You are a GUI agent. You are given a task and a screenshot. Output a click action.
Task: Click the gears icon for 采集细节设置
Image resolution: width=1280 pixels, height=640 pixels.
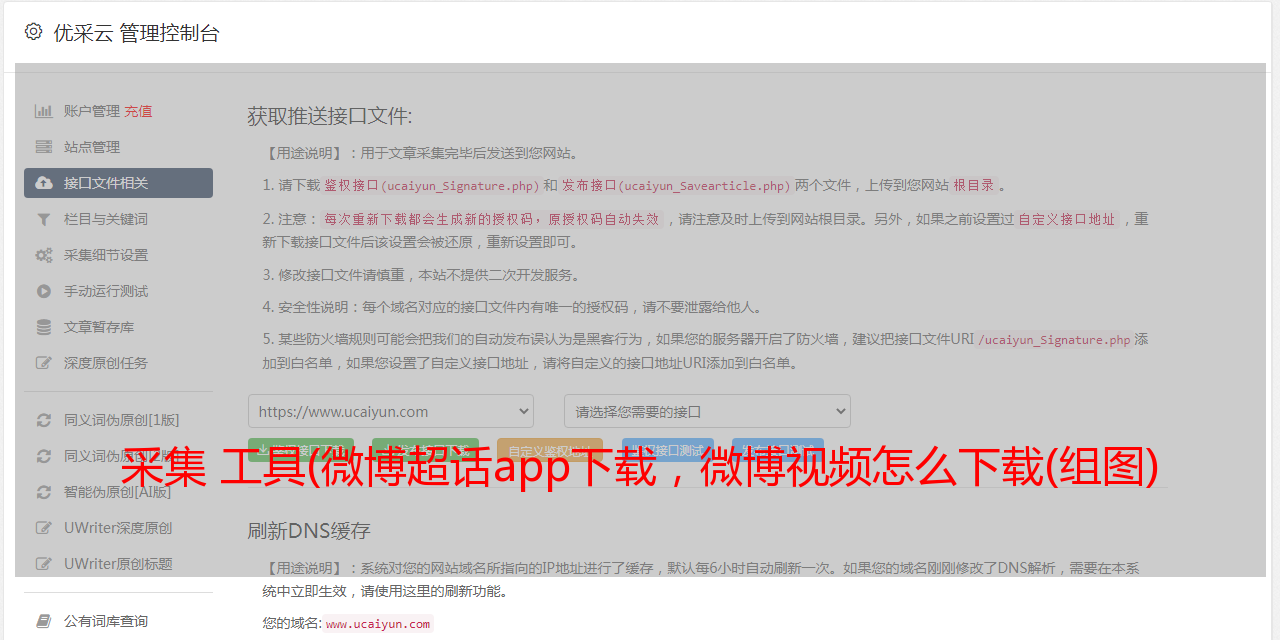pyautogui.click(x=44, y=255)
